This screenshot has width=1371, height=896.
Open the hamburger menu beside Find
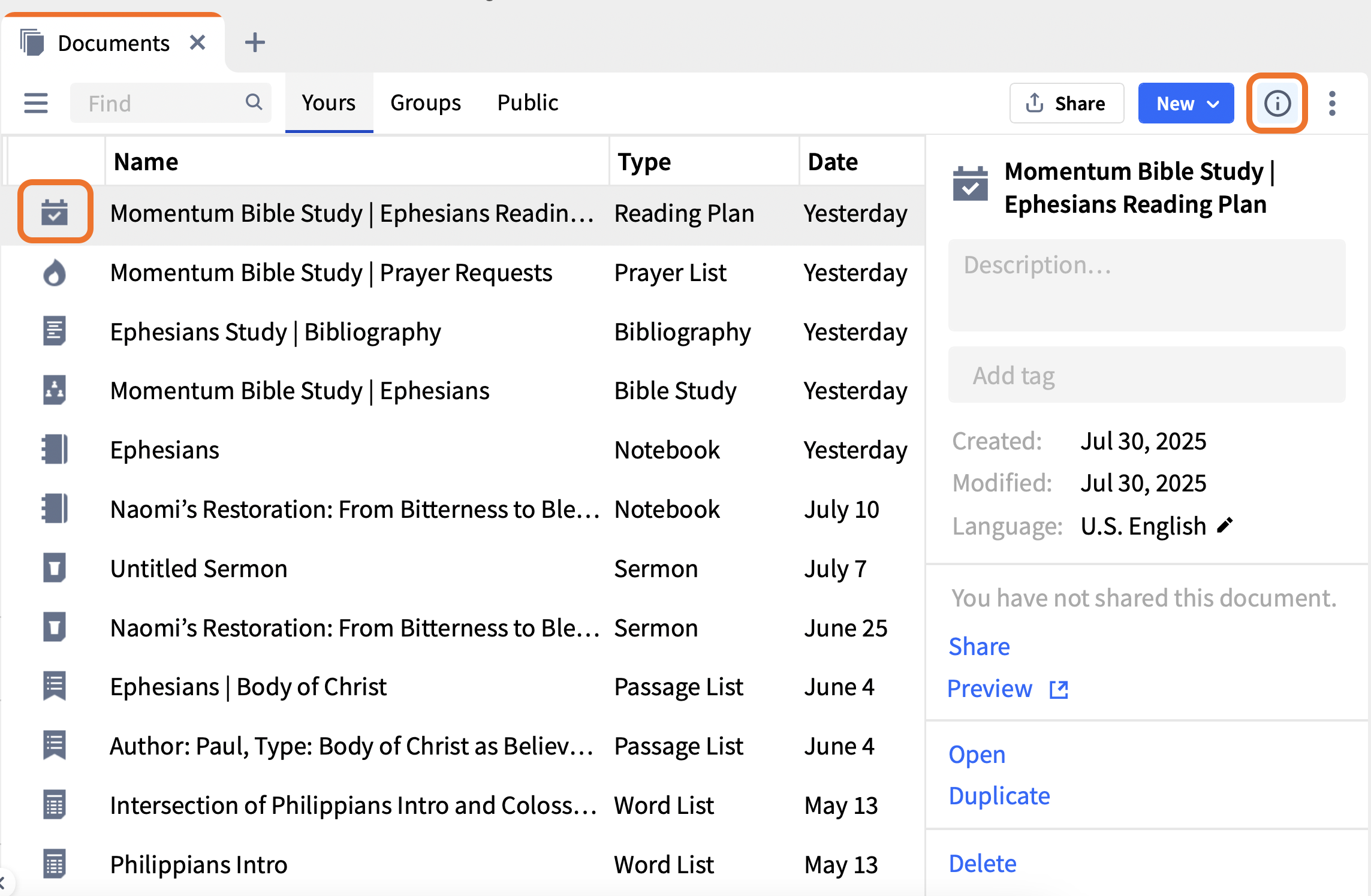36,103
